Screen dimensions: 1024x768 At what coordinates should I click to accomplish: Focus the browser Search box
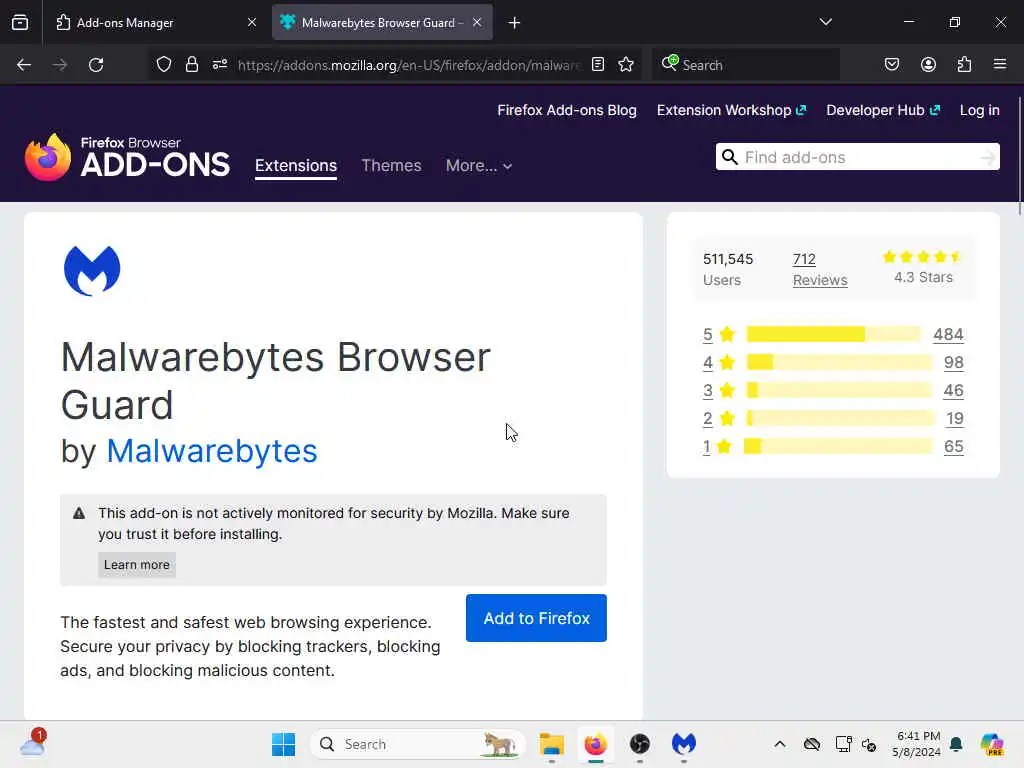coord(746,65)
